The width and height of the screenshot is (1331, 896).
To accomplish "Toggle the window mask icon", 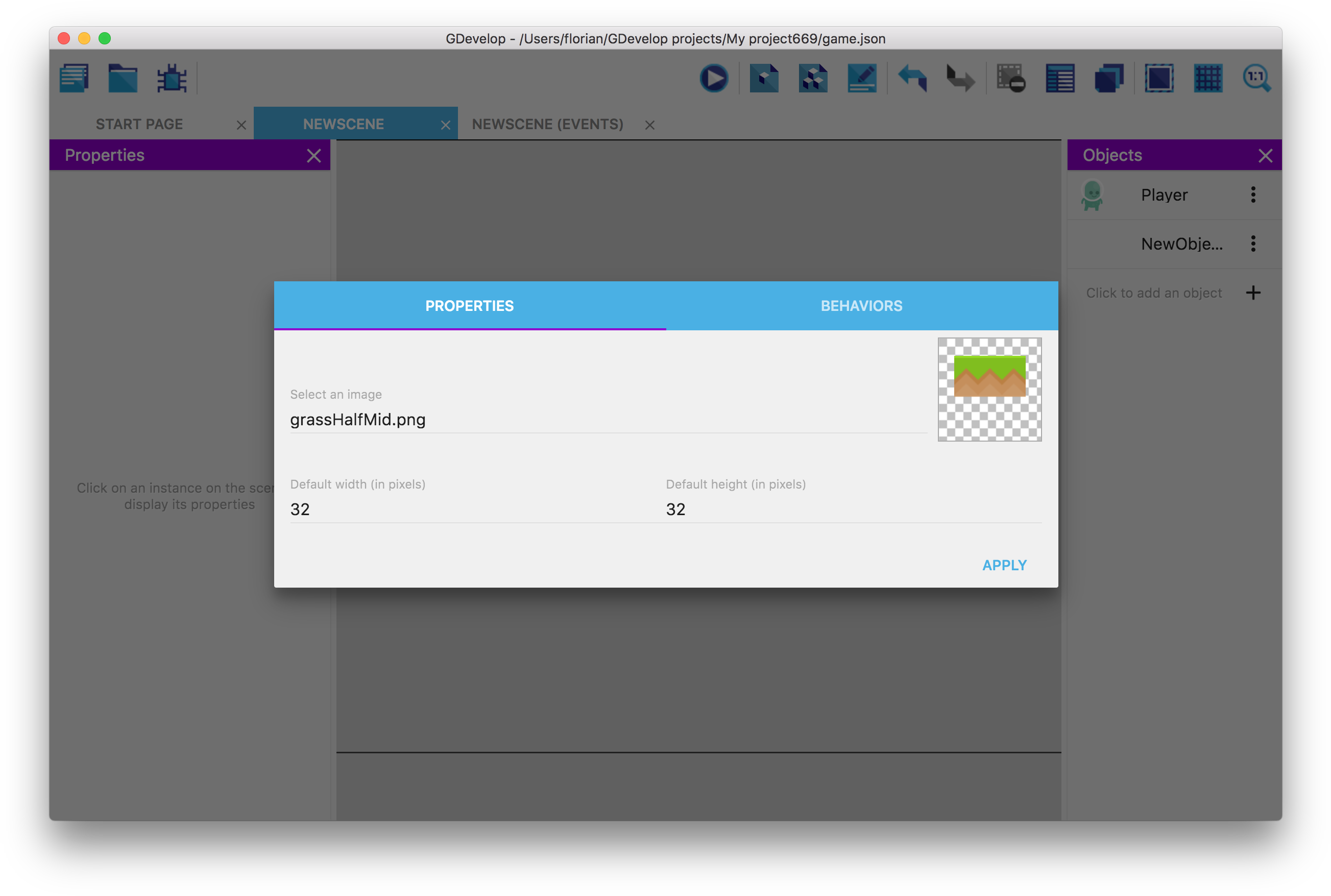I will coord(1159,78).
